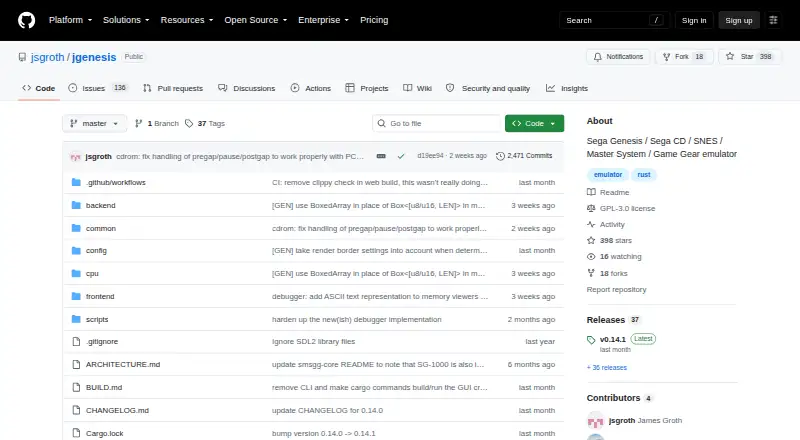Open the scripts folder
800x440 pixels.
click(x=97, y=319)
